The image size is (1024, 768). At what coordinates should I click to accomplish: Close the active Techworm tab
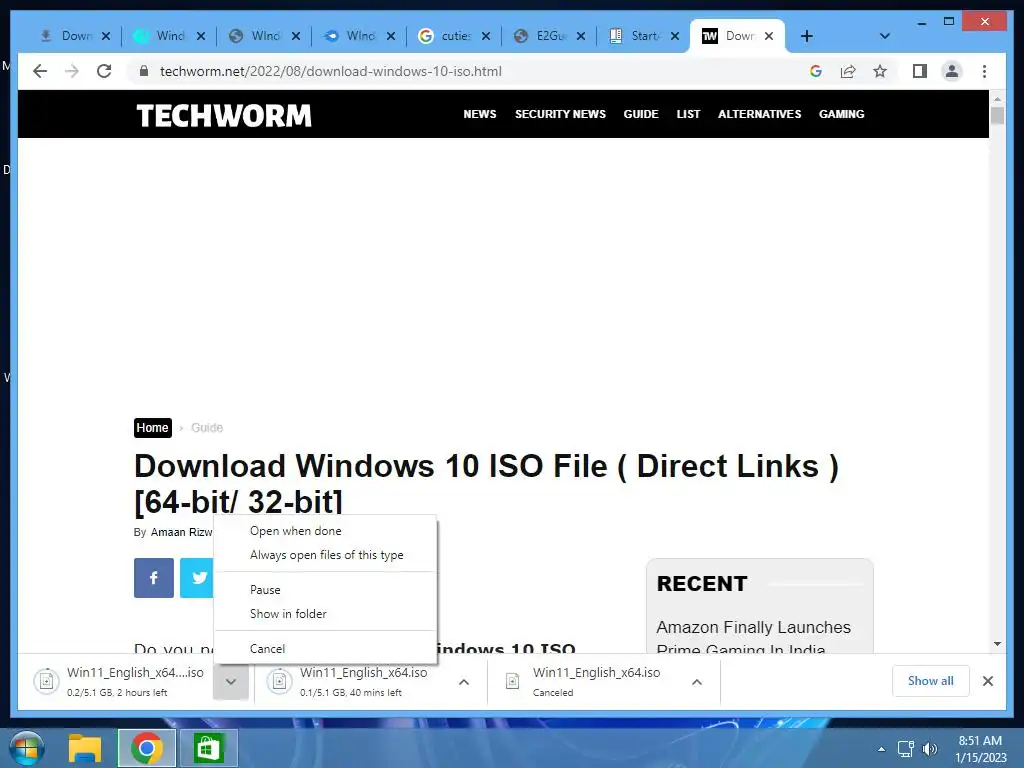[x=769, y=36]
